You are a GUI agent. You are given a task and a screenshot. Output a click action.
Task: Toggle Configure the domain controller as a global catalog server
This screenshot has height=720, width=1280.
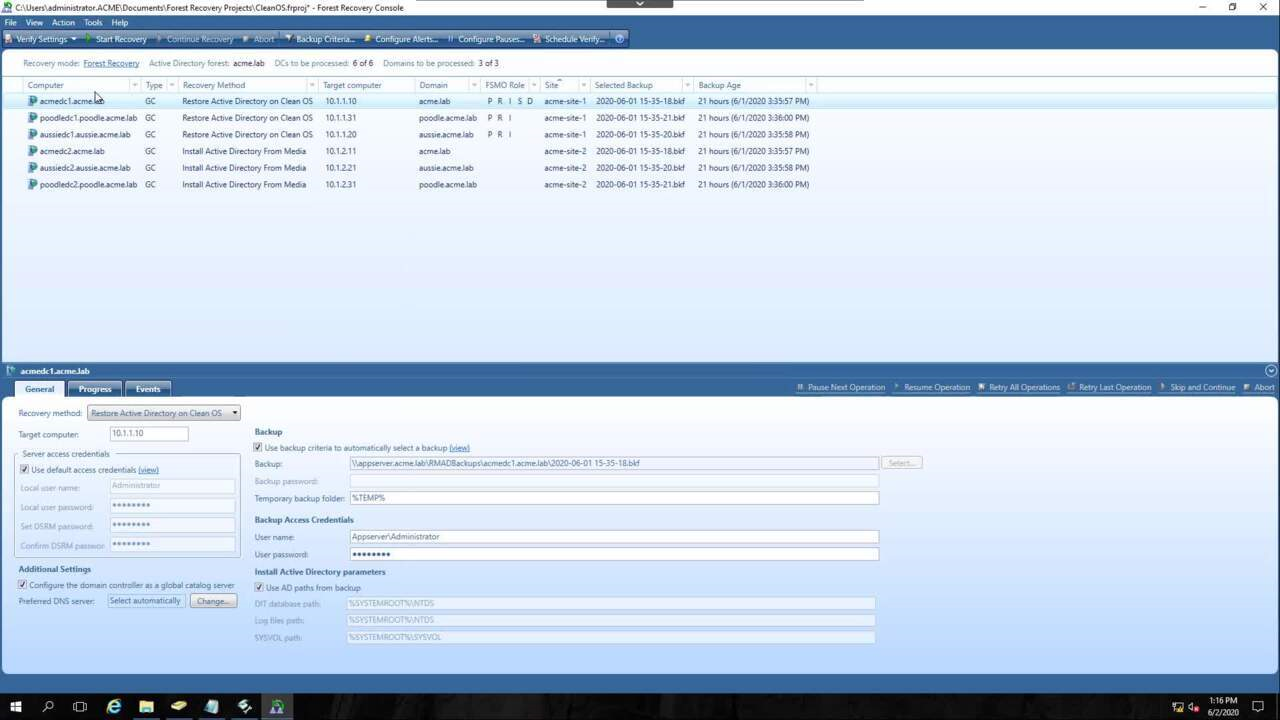point(23,585)
